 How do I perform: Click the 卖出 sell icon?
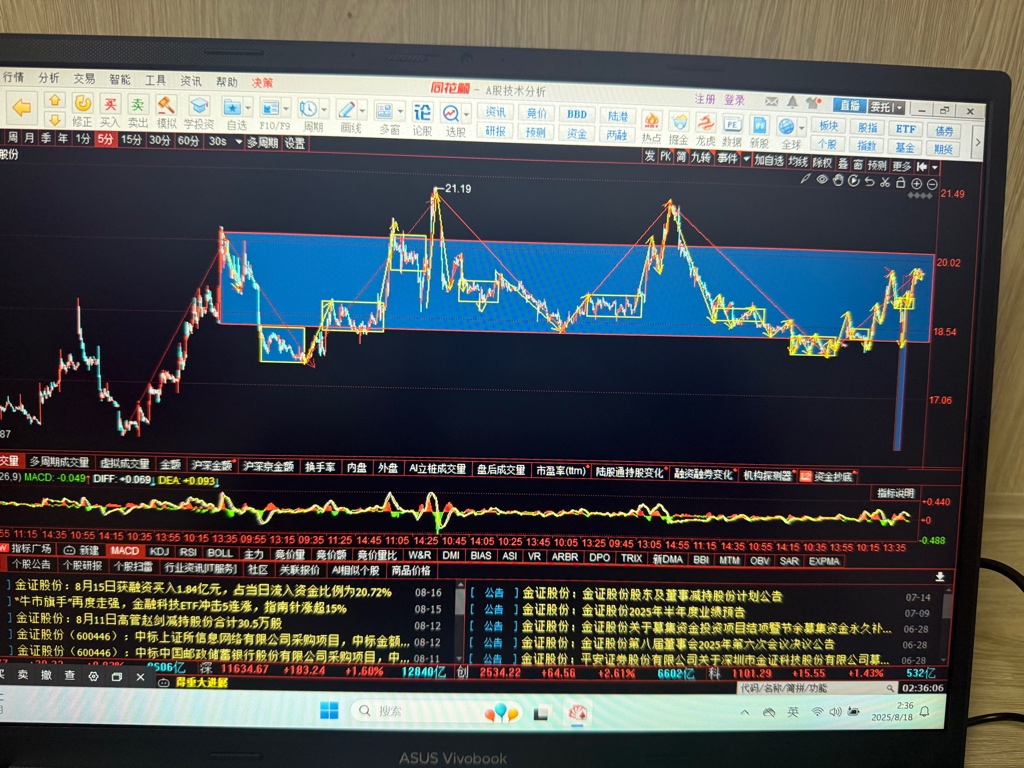click(x=138, y=104)
